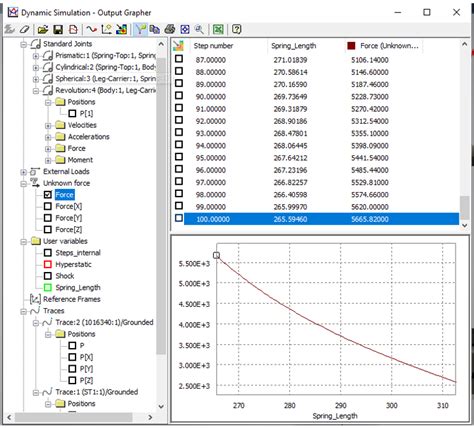Expand the Spherical:3 joint node
The width and height of the screenshot is (474, 428).
click(36, 79)
